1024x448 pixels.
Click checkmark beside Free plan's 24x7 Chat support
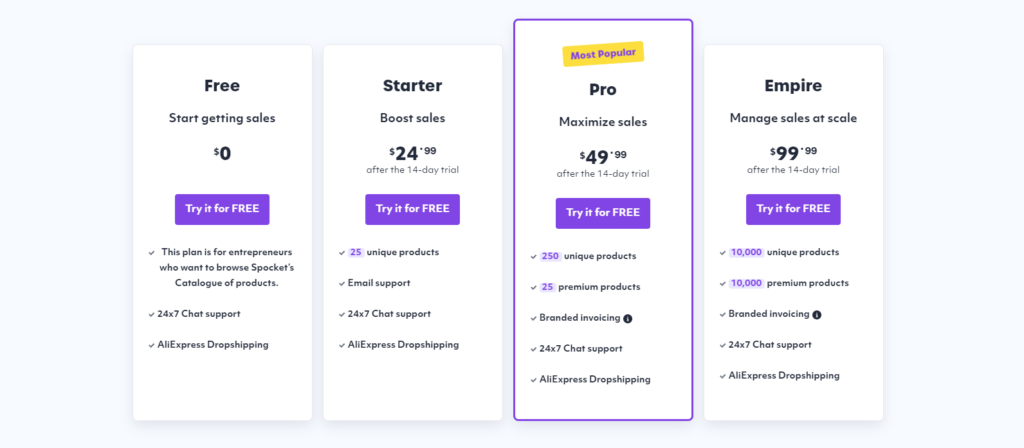[152, 314]
